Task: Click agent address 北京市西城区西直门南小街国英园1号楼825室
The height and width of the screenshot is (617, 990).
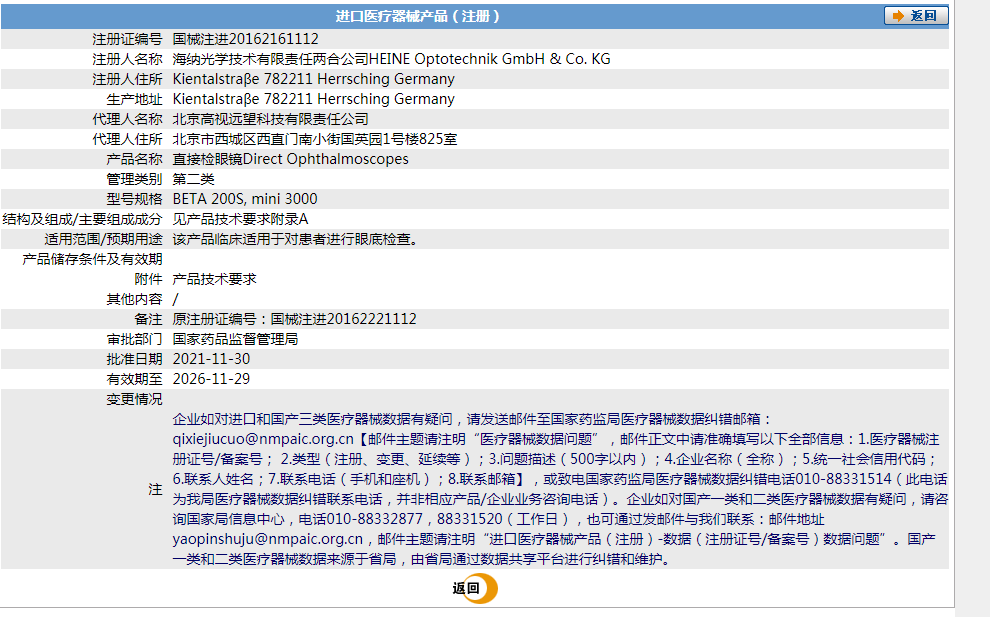Action: click(x=315, y=139)
